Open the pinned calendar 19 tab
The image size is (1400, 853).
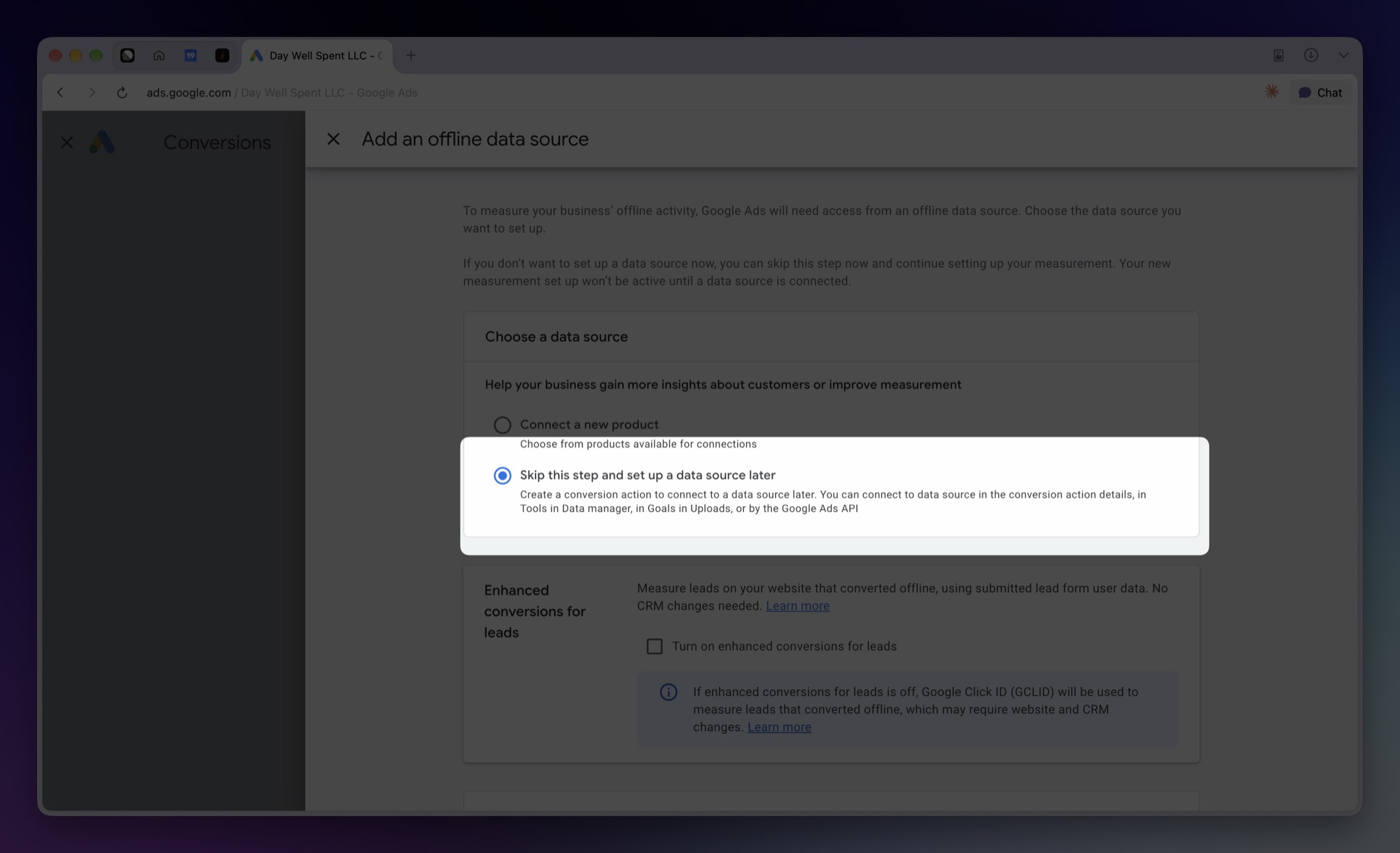pyautogui.click(x=190, y=55)
